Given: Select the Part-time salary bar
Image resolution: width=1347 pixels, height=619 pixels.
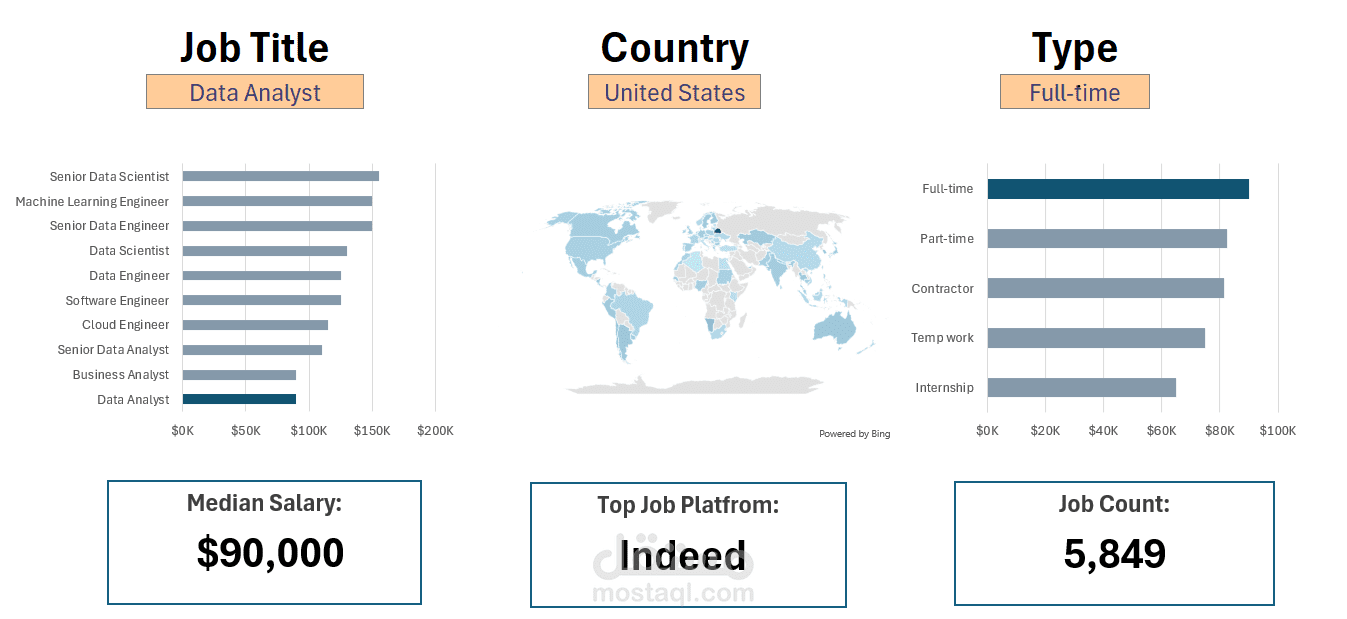Looking at the screenshot, I should pos(1106,238).
